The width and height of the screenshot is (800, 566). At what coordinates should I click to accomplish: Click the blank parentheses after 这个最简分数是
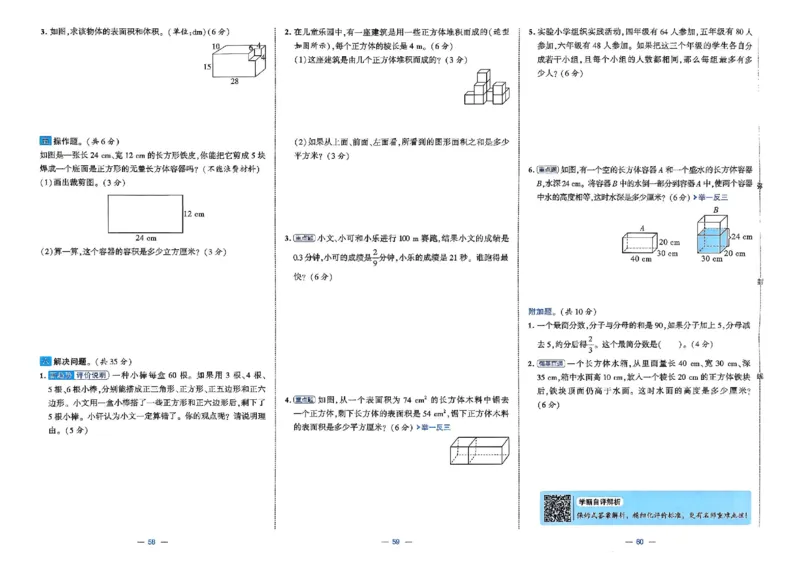(669, 344)
